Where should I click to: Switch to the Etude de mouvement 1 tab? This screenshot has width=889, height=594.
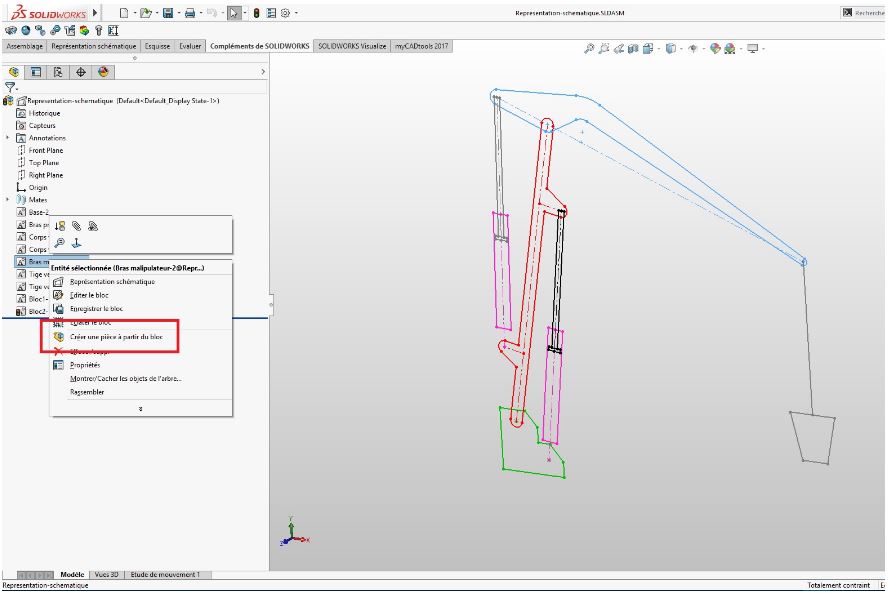pyautogui.click(x=165, y=575)
